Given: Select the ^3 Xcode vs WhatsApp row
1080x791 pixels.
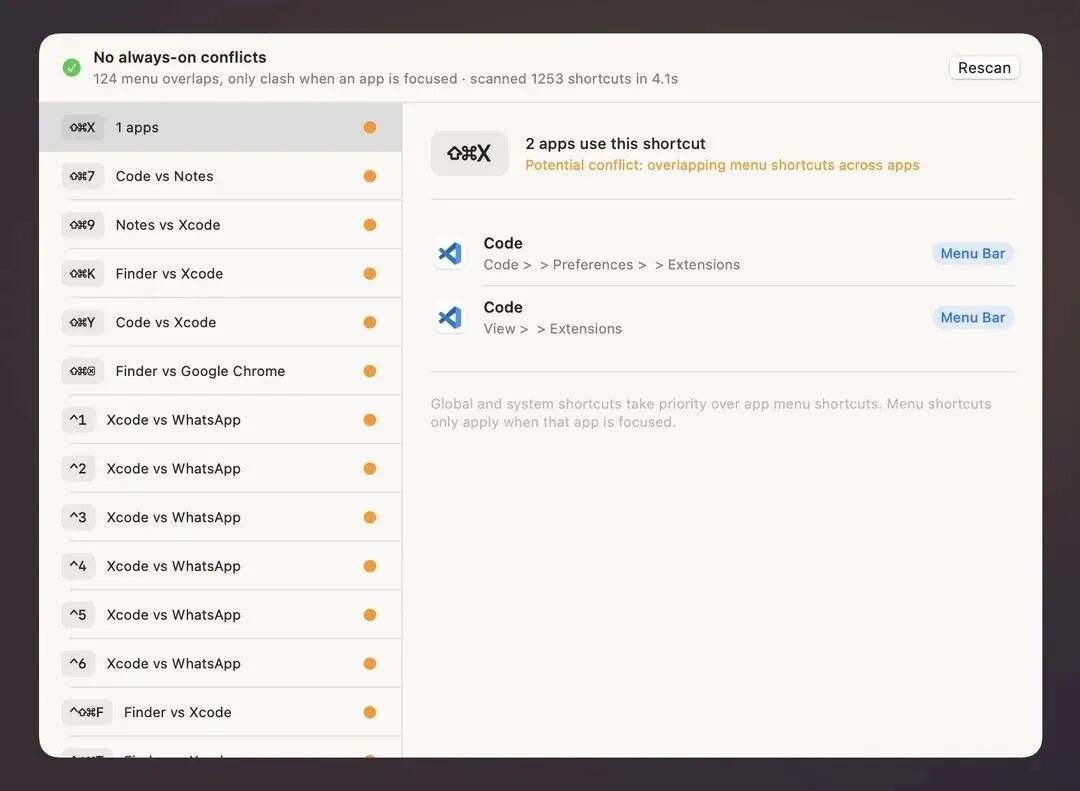Looking at the screenshot, I should pos(220,517).
